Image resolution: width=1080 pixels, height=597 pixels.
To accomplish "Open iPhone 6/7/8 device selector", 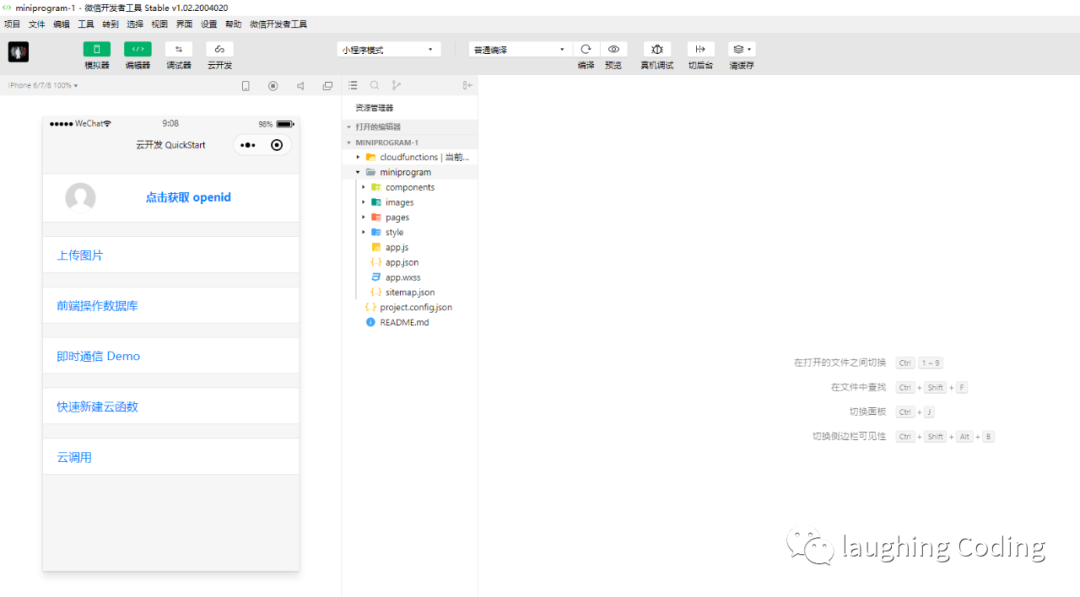I will click(x=43, y=85).
